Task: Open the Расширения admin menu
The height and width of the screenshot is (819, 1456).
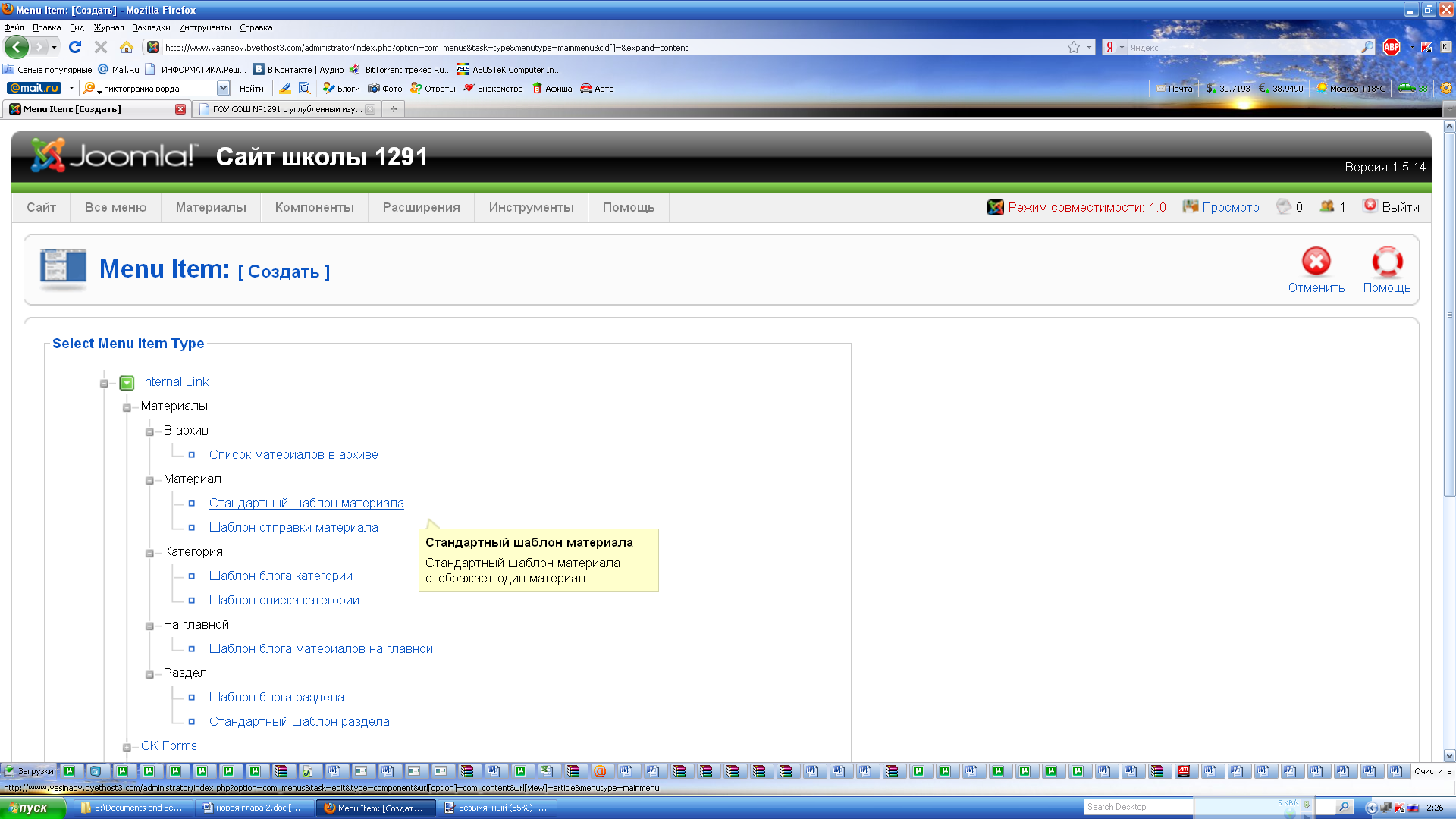Action: coord(421,207)
